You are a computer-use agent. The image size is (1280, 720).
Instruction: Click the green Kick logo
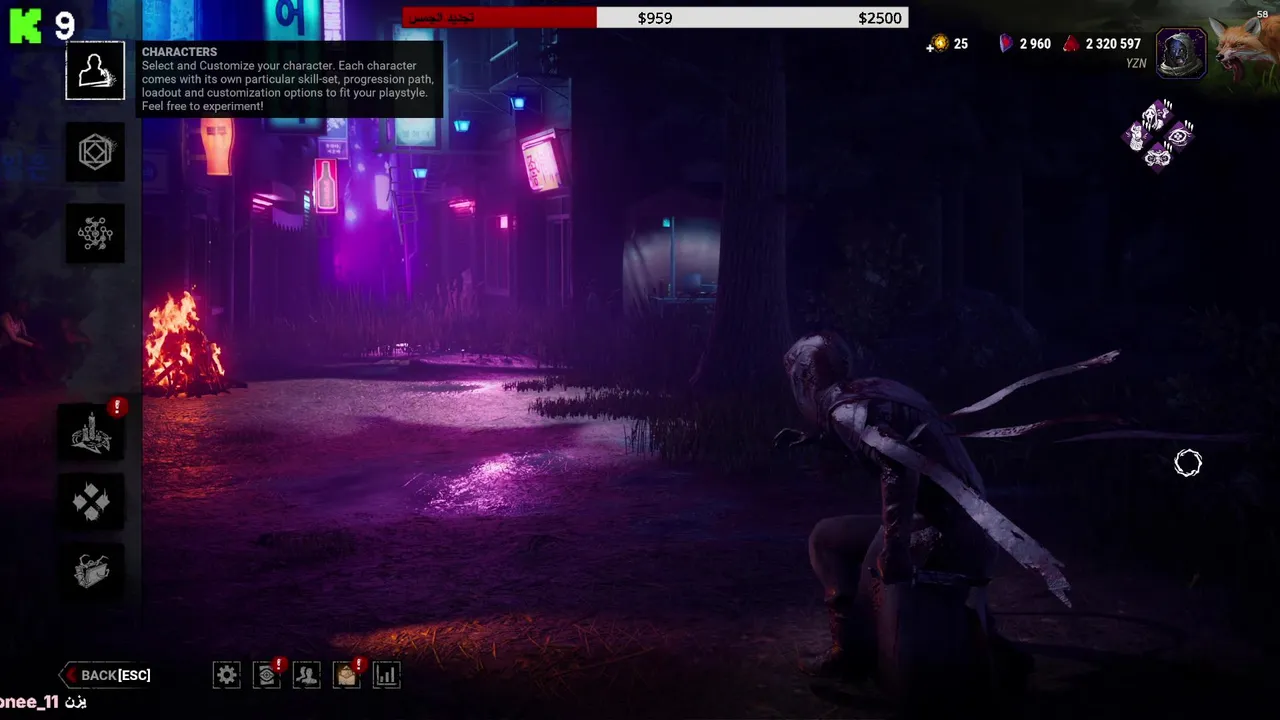25,25
